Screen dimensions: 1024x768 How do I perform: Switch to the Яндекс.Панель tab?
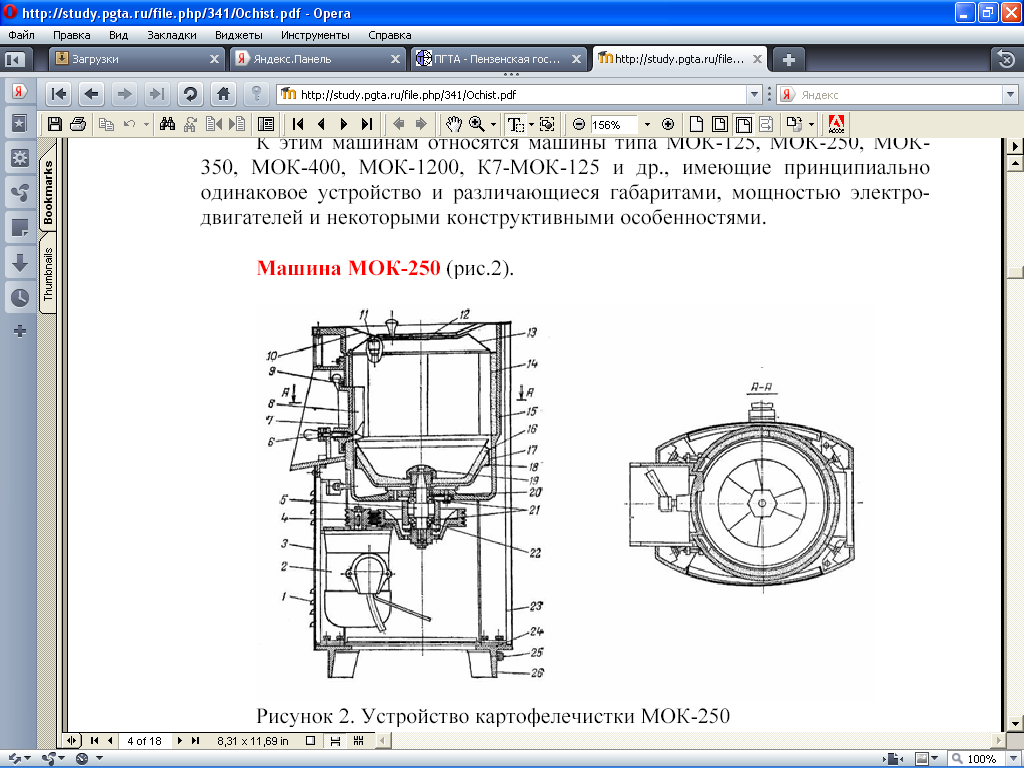(308, 59)
